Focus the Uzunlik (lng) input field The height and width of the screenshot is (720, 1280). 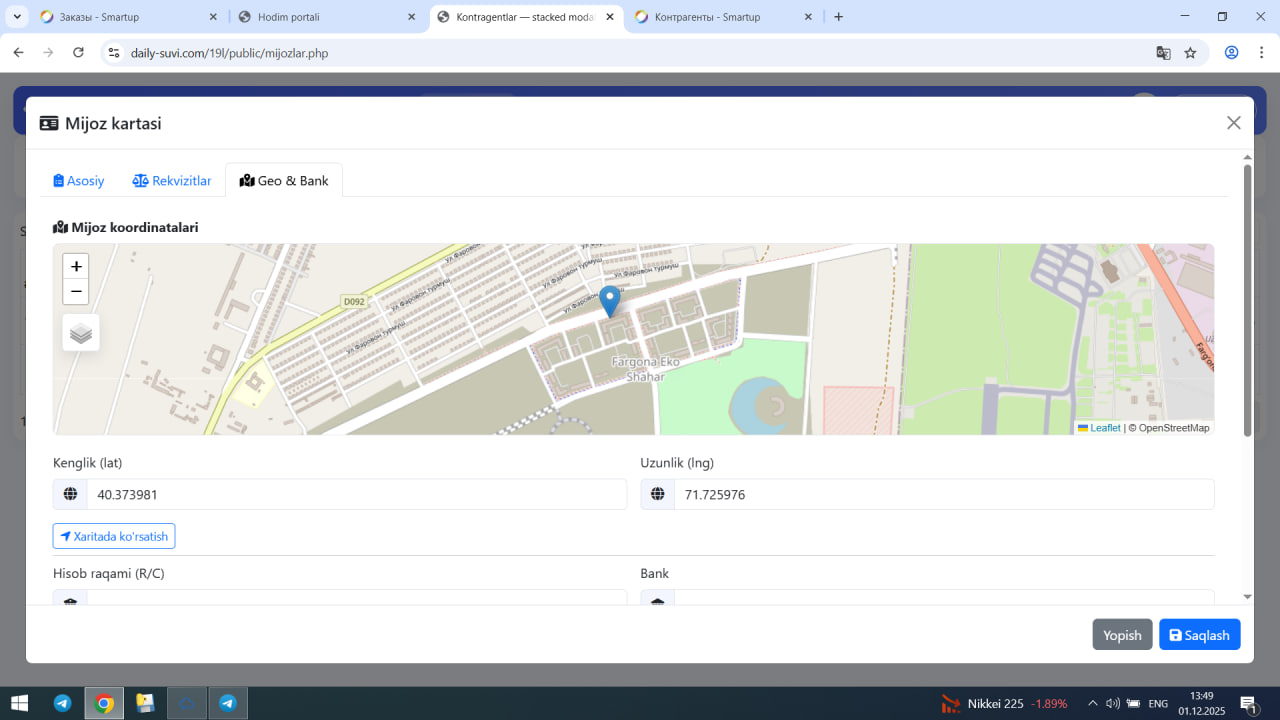[x=943, y=494]
